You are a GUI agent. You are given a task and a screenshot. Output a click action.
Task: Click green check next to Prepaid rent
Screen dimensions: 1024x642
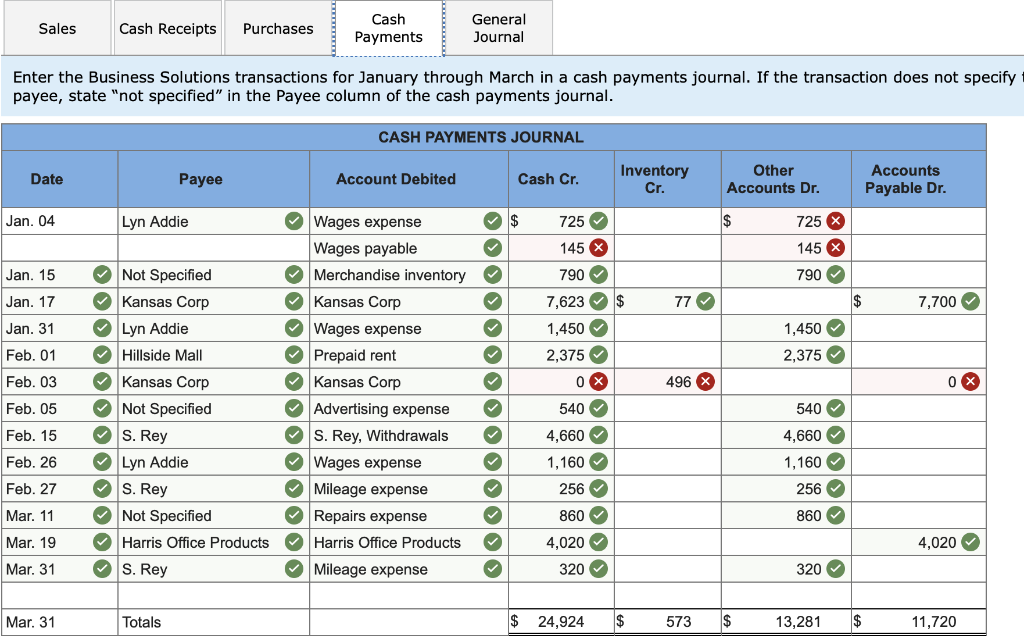pos(492,355)
